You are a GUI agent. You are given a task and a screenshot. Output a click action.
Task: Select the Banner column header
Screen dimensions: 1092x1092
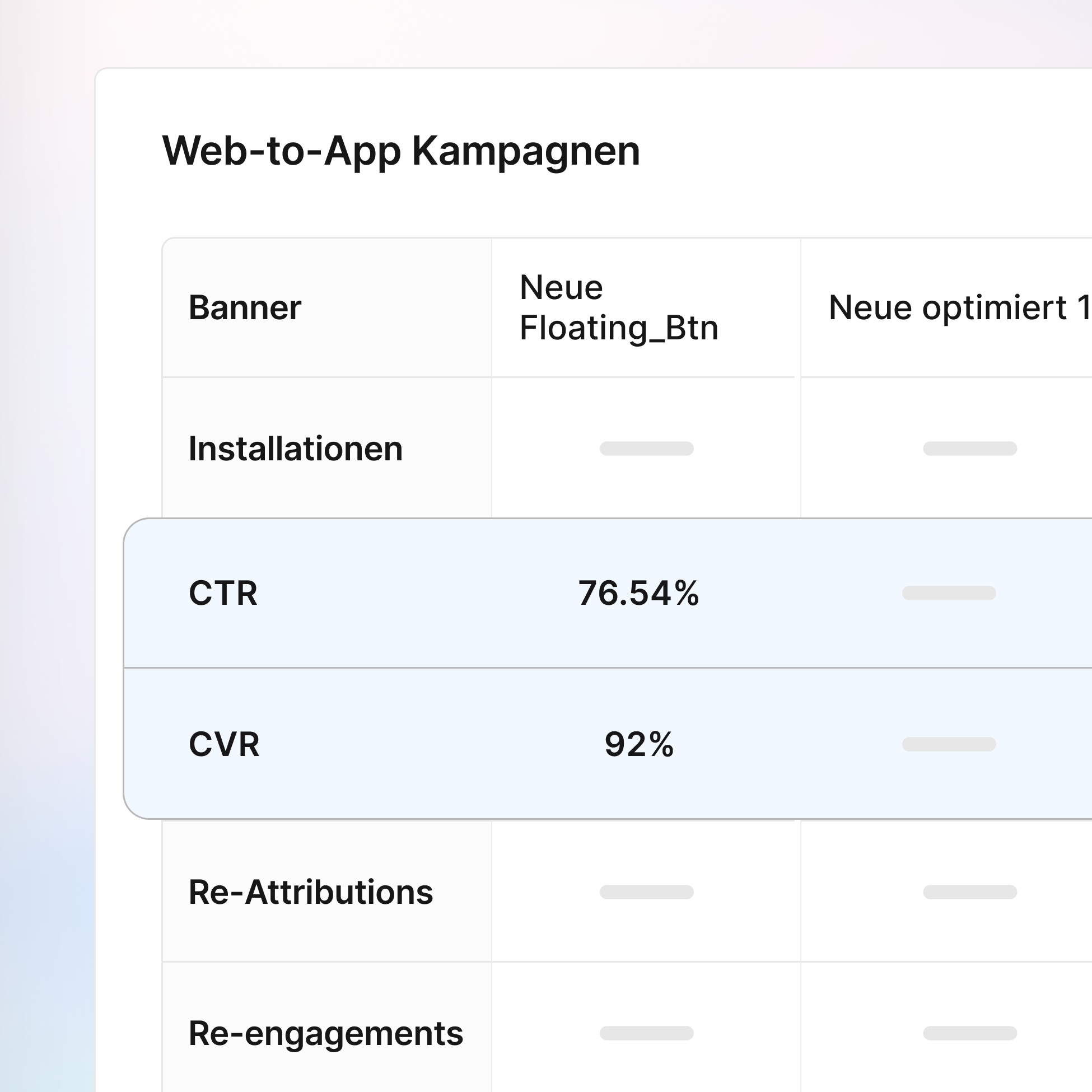click(x=244, y=308)
